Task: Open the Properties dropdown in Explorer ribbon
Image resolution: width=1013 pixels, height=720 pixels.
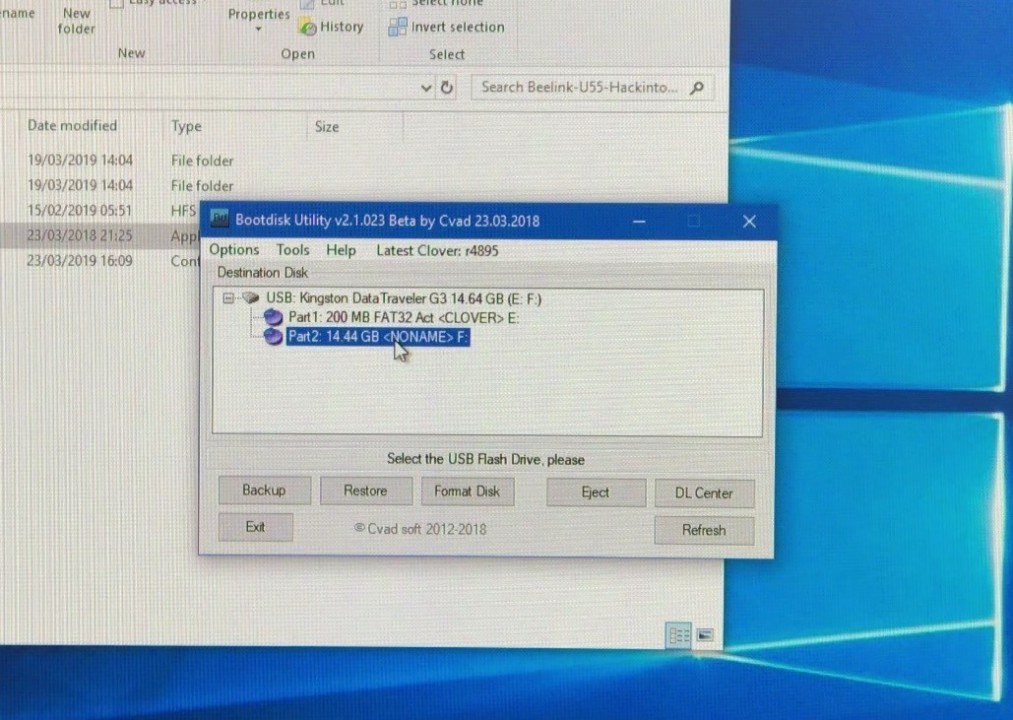Action: pyautogui.click(x=258, y=19)
